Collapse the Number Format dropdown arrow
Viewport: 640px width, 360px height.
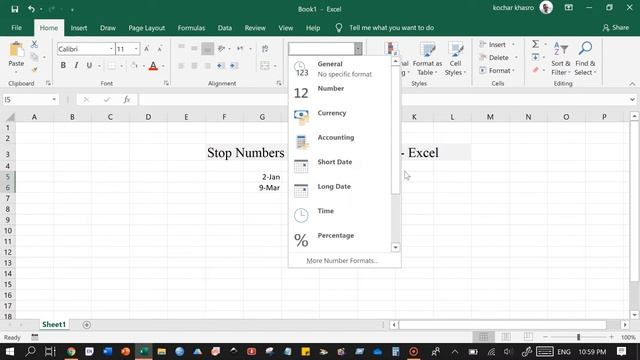(358, 49)
